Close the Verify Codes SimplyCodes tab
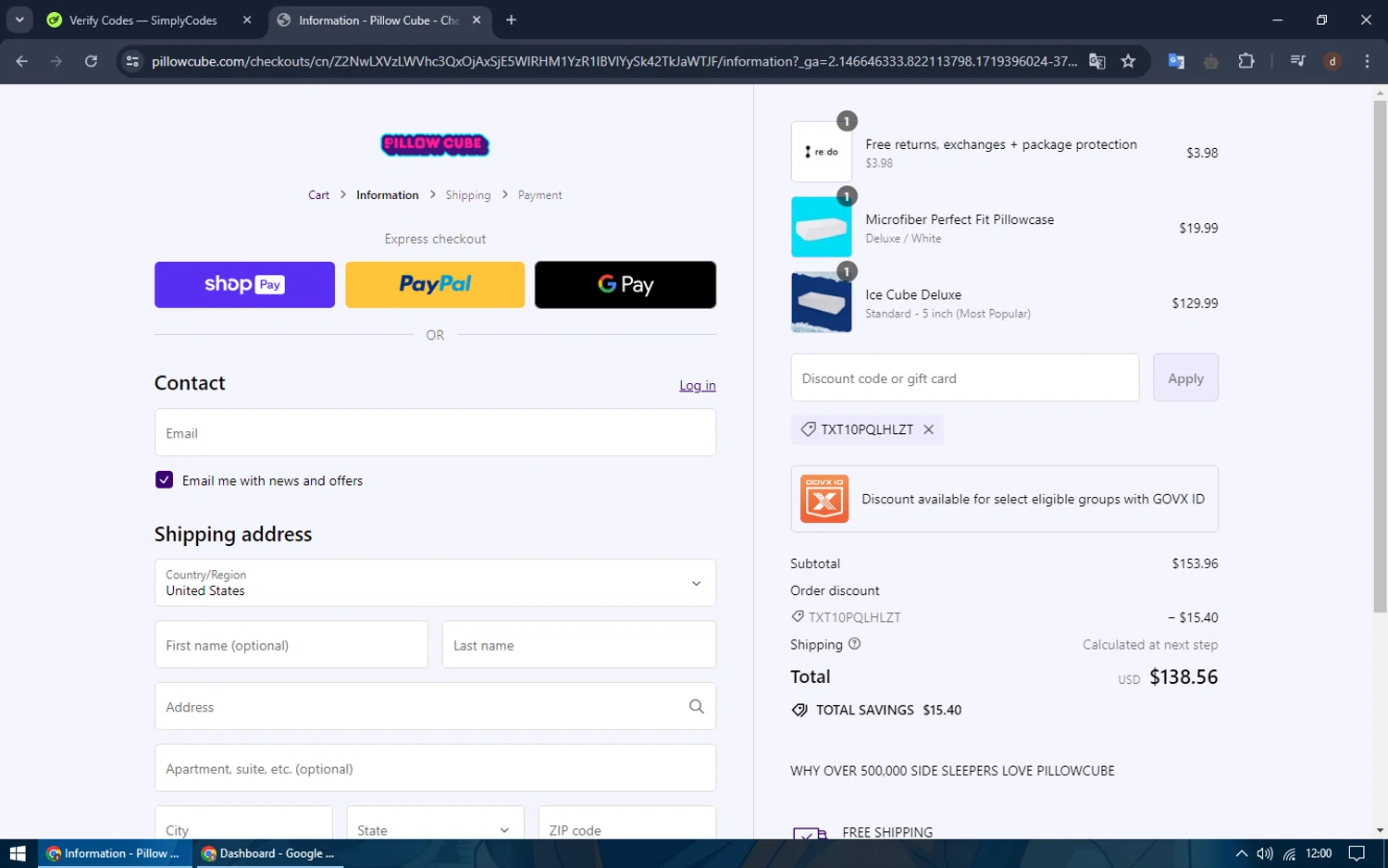Viewport: 1388px width, 868px height. tap(247, 19)
